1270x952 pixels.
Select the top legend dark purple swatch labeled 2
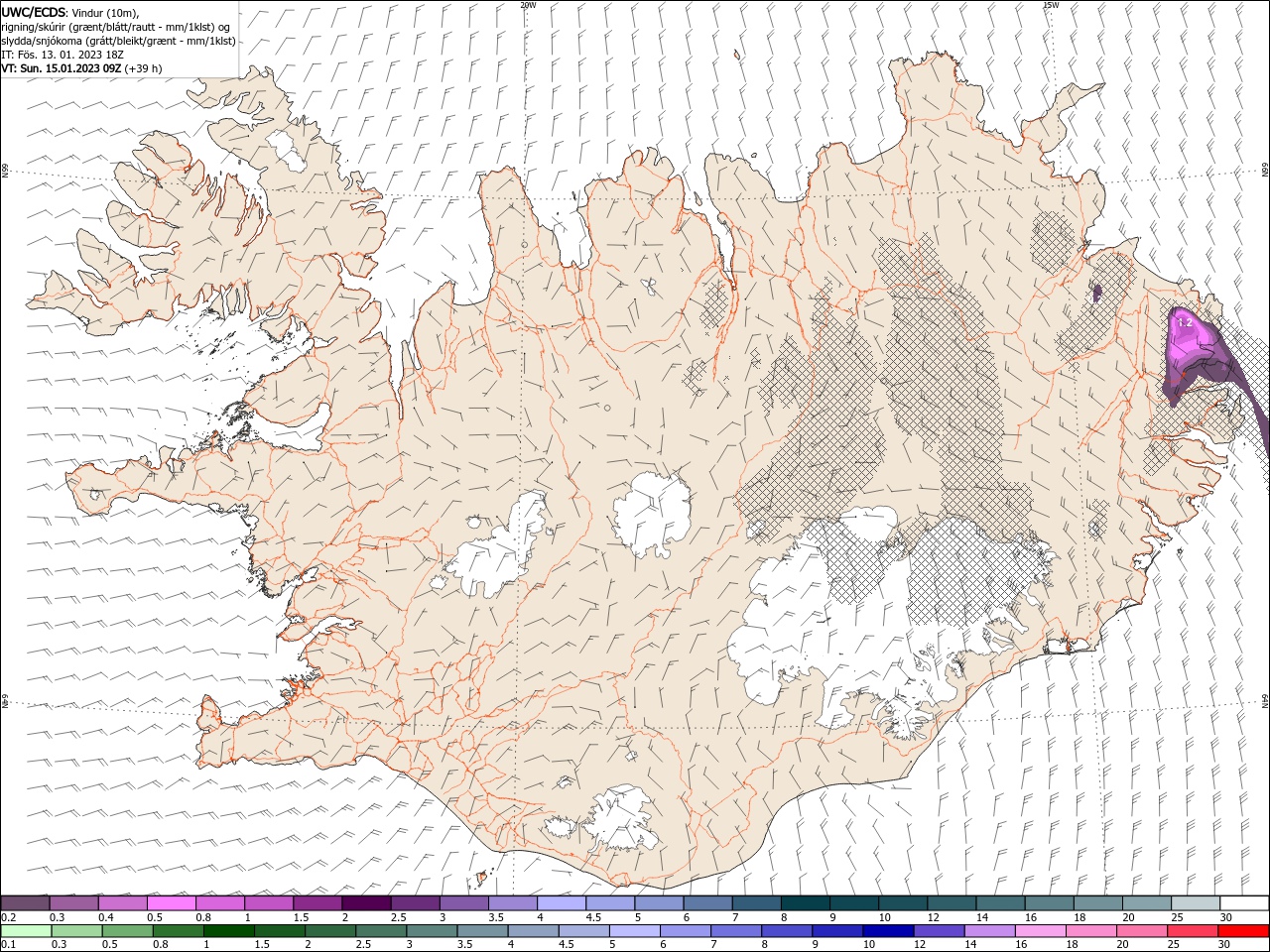pyautogui.click(x=366, y=902)
